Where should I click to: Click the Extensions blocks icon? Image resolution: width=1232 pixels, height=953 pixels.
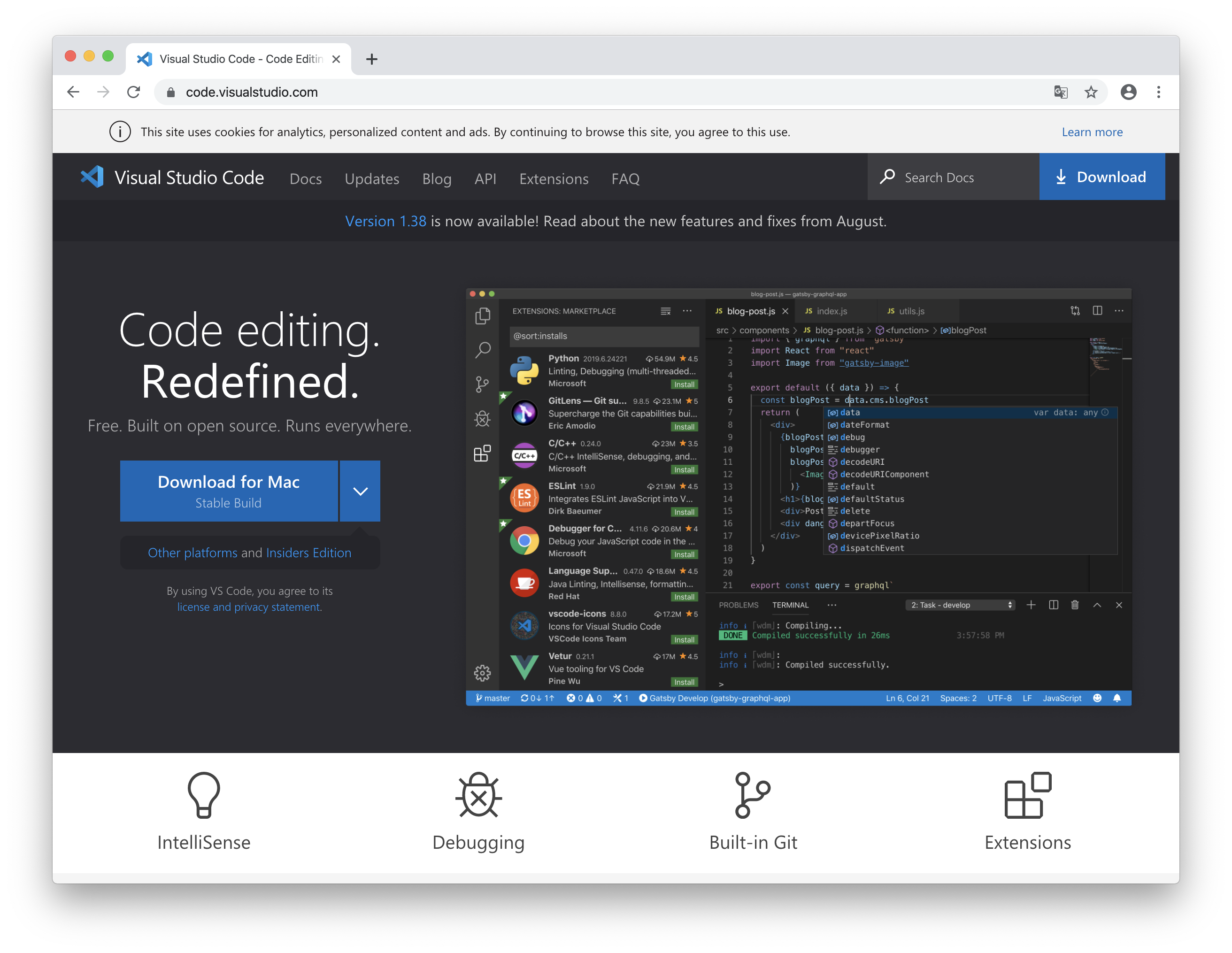(x=1028, y=794)
